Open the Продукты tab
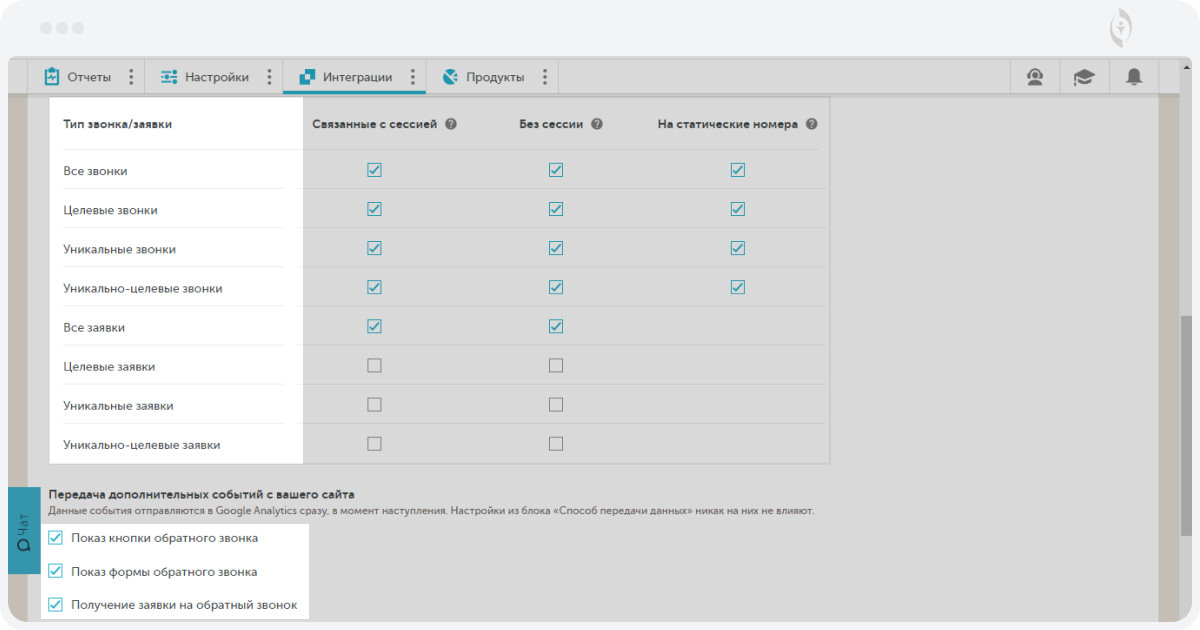 [x=493, y=77]
